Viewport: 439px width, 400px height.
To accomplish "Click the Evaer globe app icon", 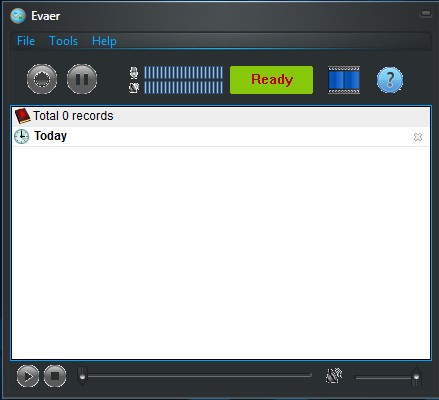I will pos(18,16).
